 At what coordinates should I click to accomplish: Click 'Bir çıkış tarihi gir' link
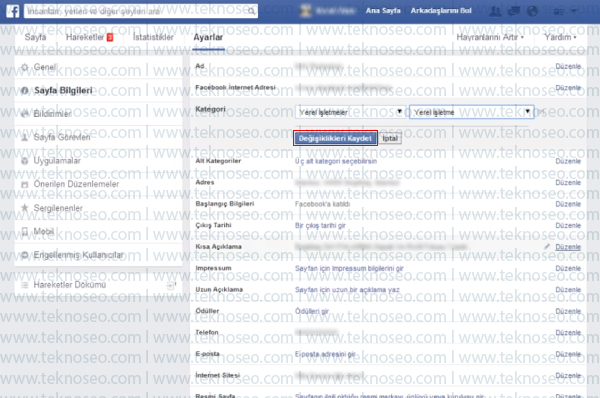(x=320, y=225)
